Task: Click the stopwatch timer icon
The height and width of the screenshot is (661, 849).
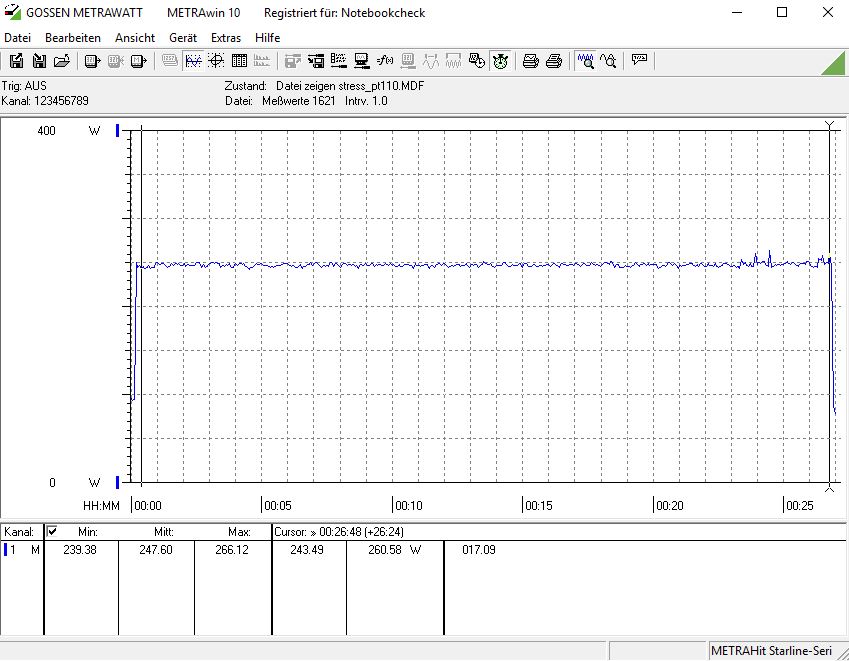Action: (501, 61)
